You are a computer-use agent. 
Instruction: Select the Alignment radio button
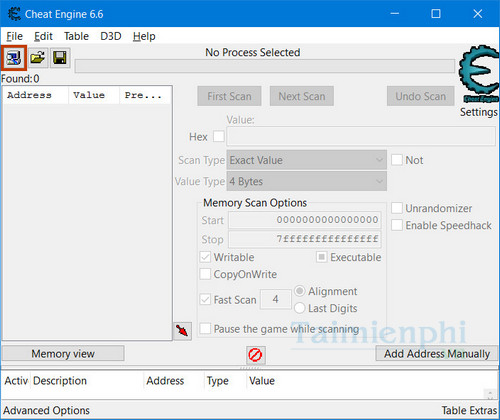pos(299,291)
